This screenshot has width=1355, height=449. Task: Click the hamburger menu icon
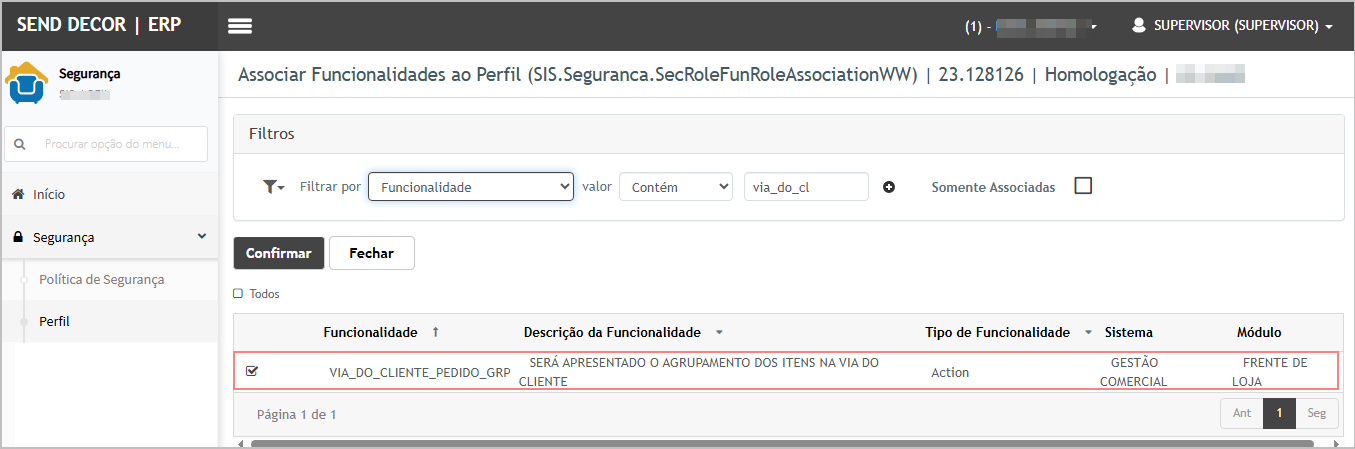click(240, 26)
